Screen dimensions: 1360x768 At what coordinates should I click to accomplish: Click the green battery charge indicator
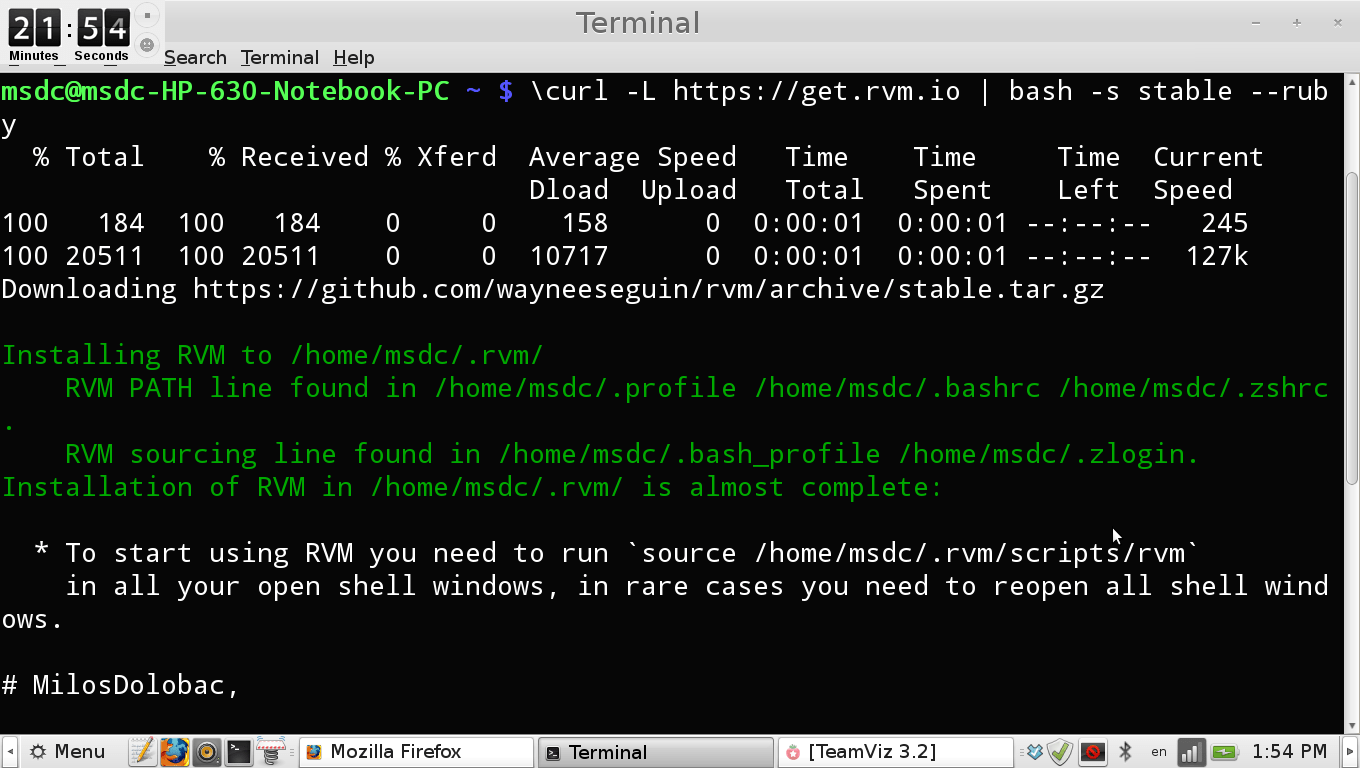tap(1225, 751)
